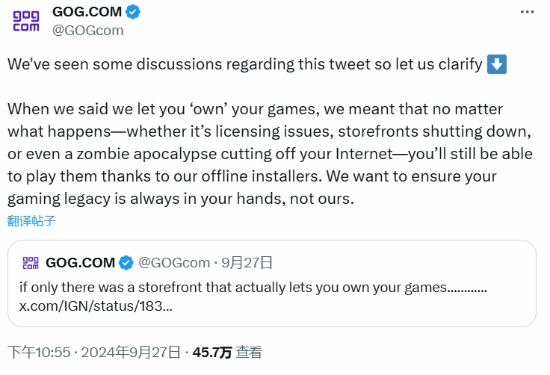550x375 pixels.
Task: Click the 2024年9月27日 post date
Action: (131, 352)
